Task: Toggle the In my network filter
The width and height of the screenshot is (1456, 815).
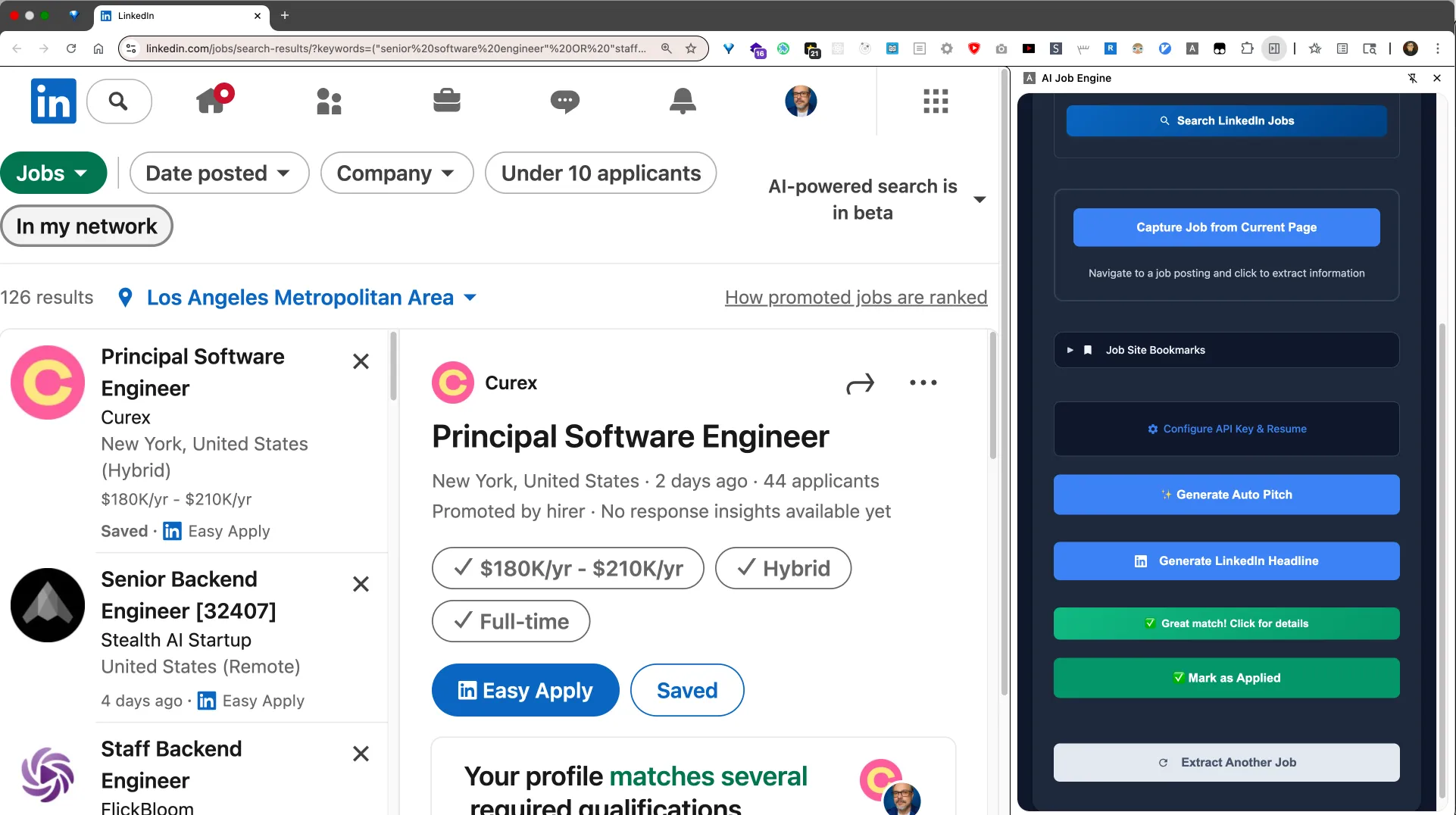Action: [86, 226]
